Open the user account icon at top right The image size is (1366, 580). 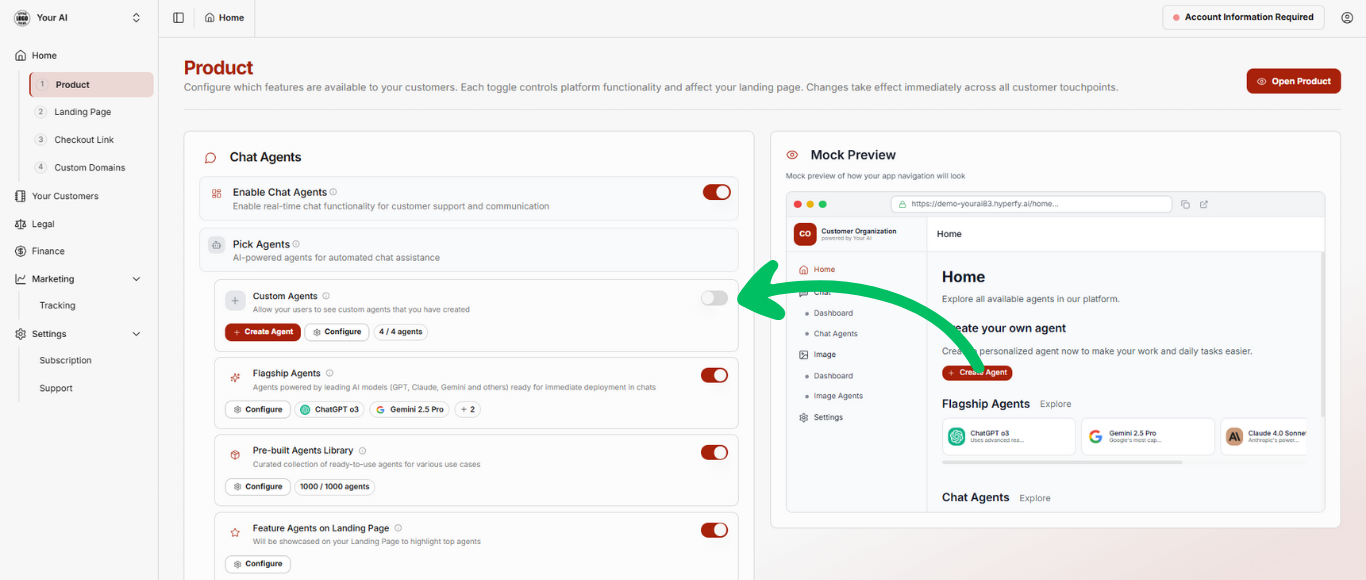(1347, 18)
